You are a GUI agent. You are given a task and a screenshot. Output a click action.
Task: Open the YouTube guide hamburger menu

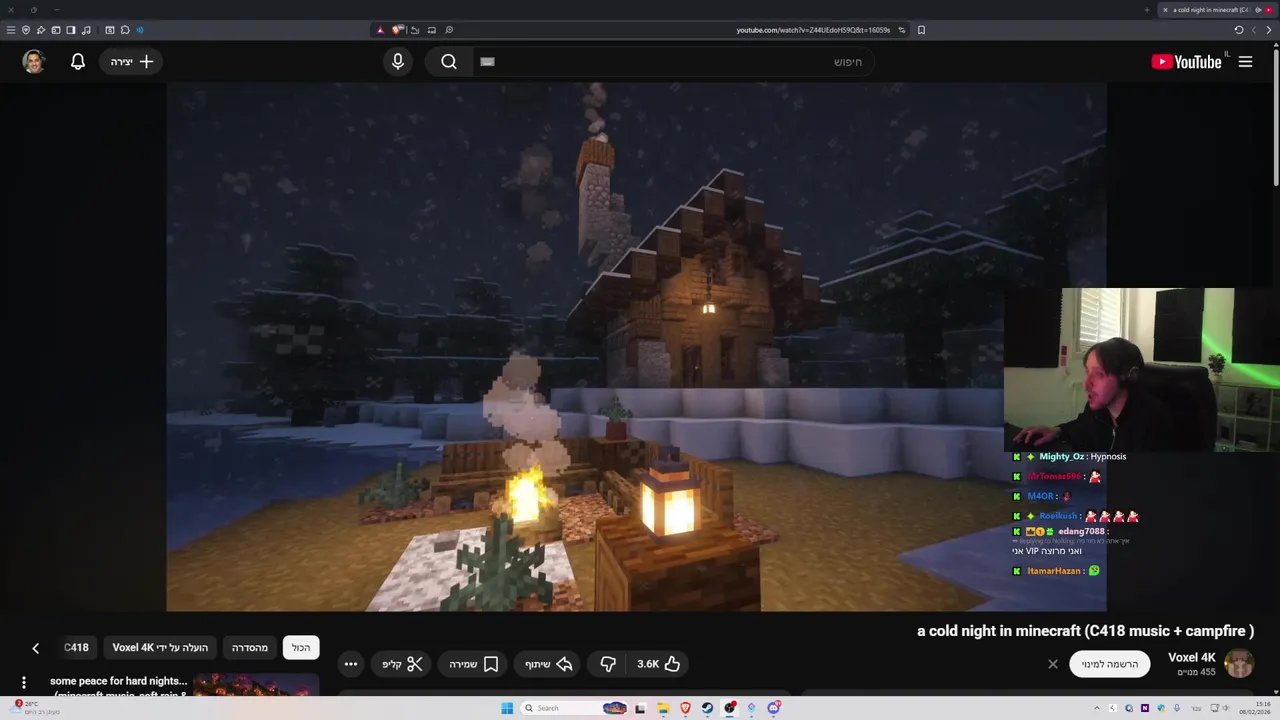click(1245, 62)
